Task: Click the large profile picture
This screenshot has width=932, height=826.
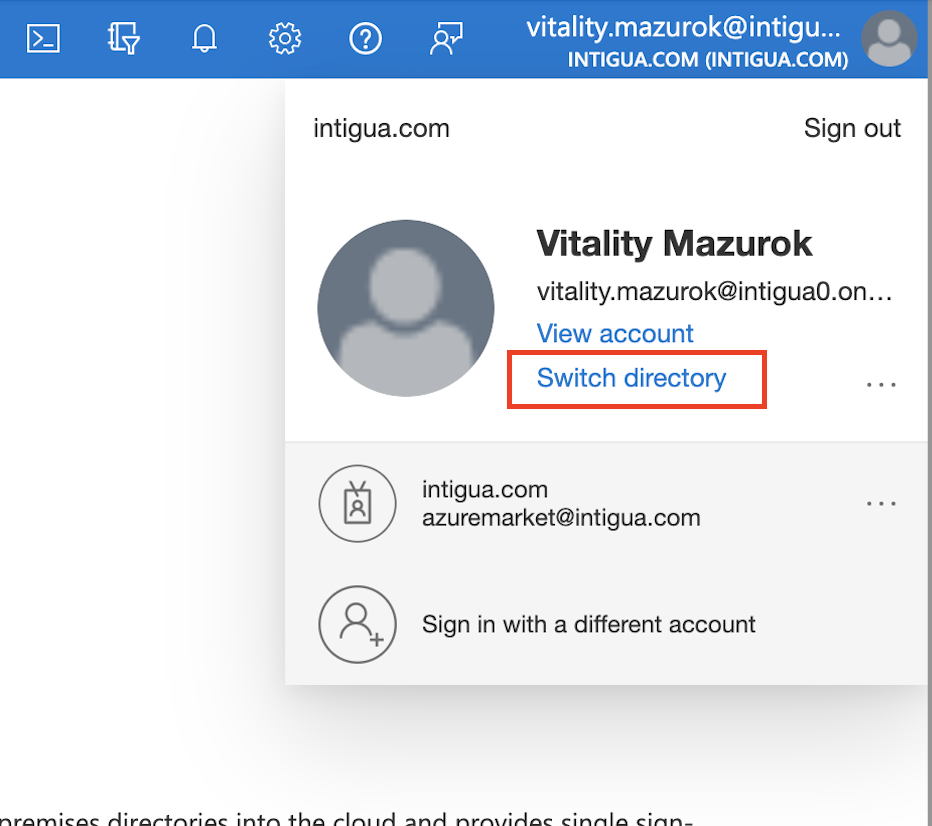Action: (405, 308)
